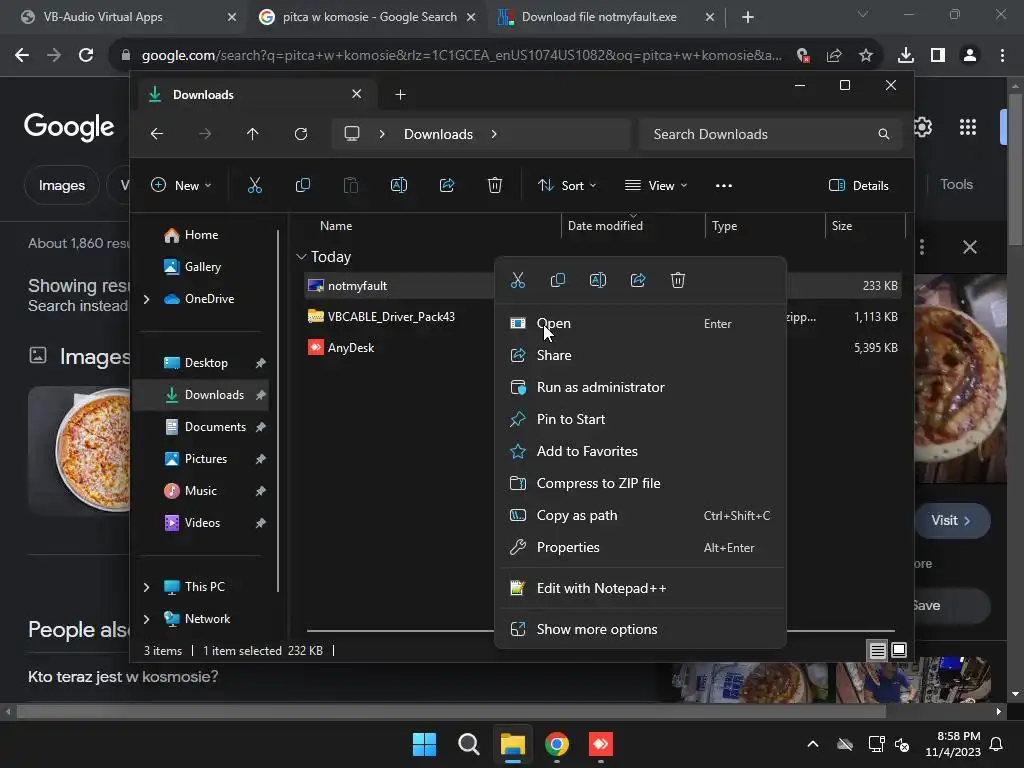Screen dimensions: 1024x768
Task: Choose Compress to ZIP file
Action: tap(640, 483)
